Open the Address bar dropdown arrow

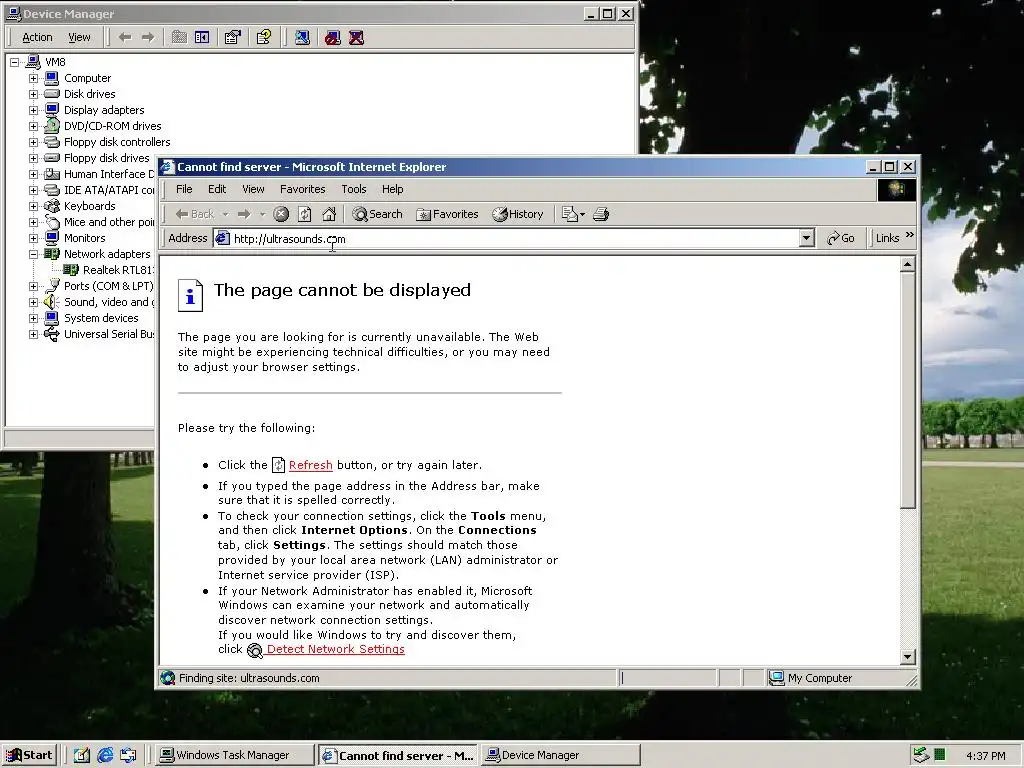807,238
